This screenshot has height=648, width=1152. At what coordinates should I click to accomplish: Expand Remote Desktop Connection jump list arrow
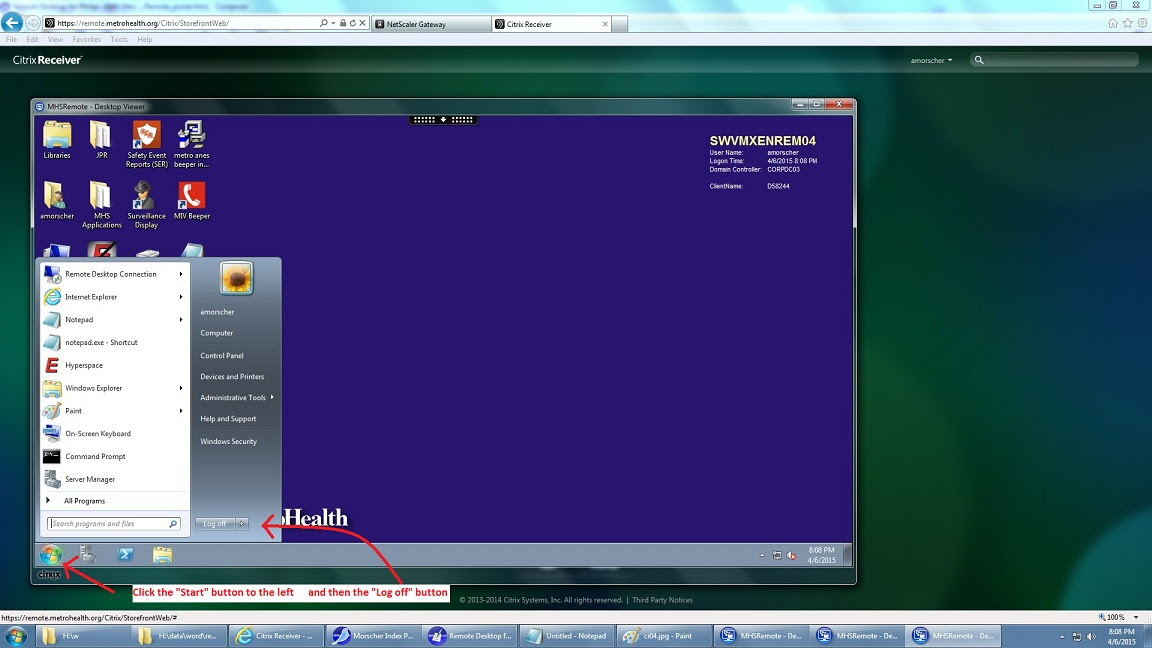click(x=181, y=274)
